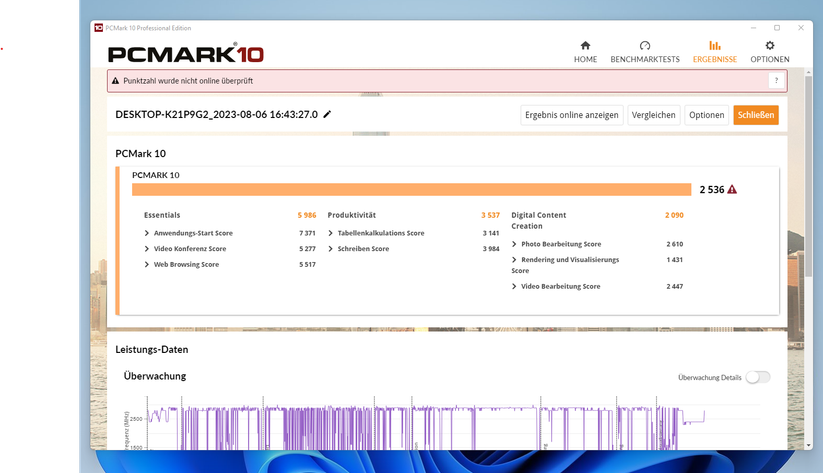Click the question mark help icon
The image size is (823, 473).
coord(776,81)
